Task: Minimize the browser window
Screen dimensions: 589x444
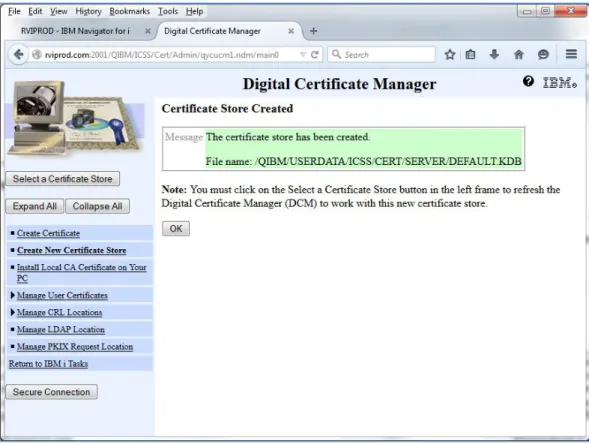Action: 527,11
